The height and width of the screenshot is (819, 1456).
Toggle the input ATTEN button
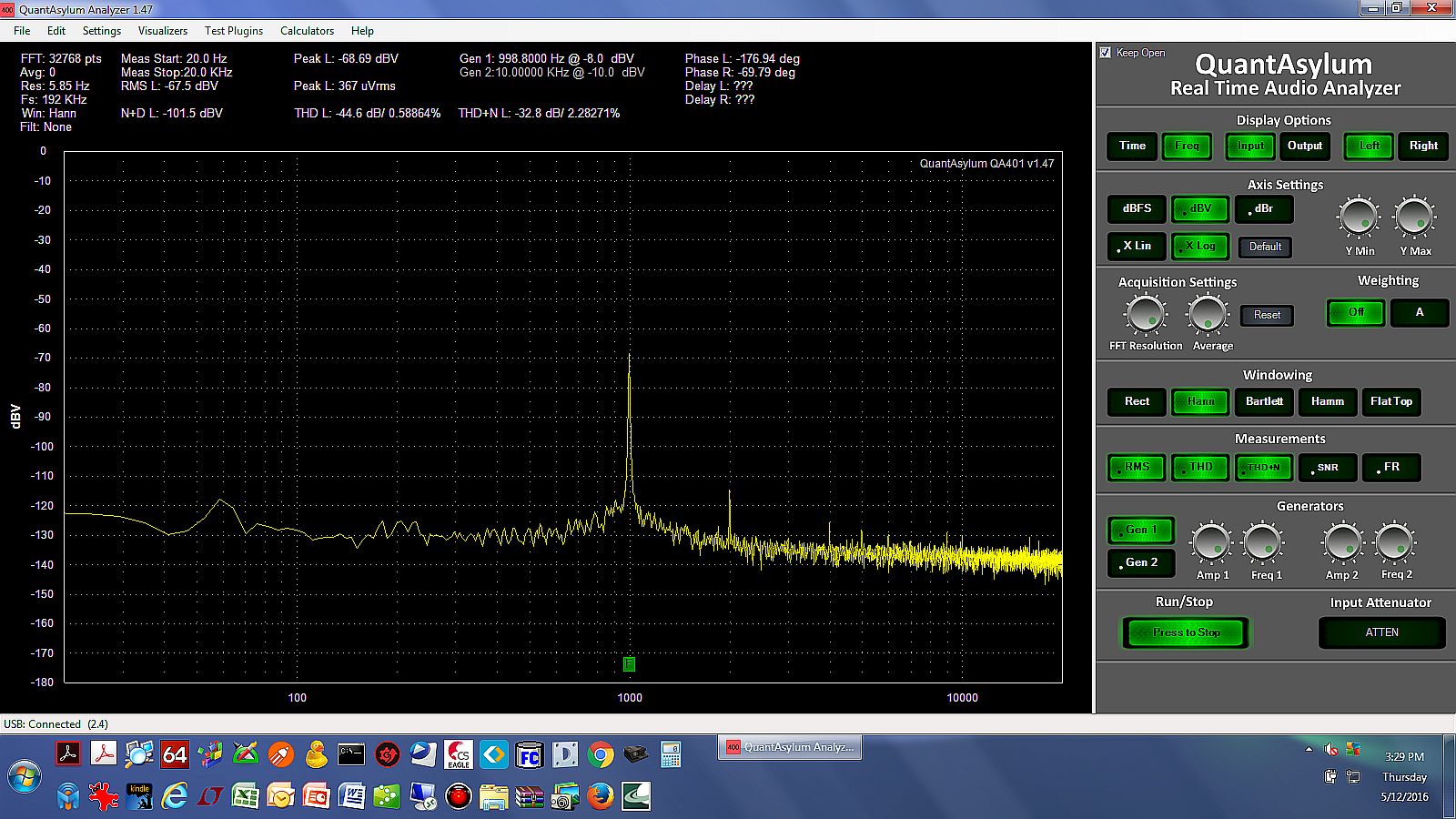[x=1381, y=632]
